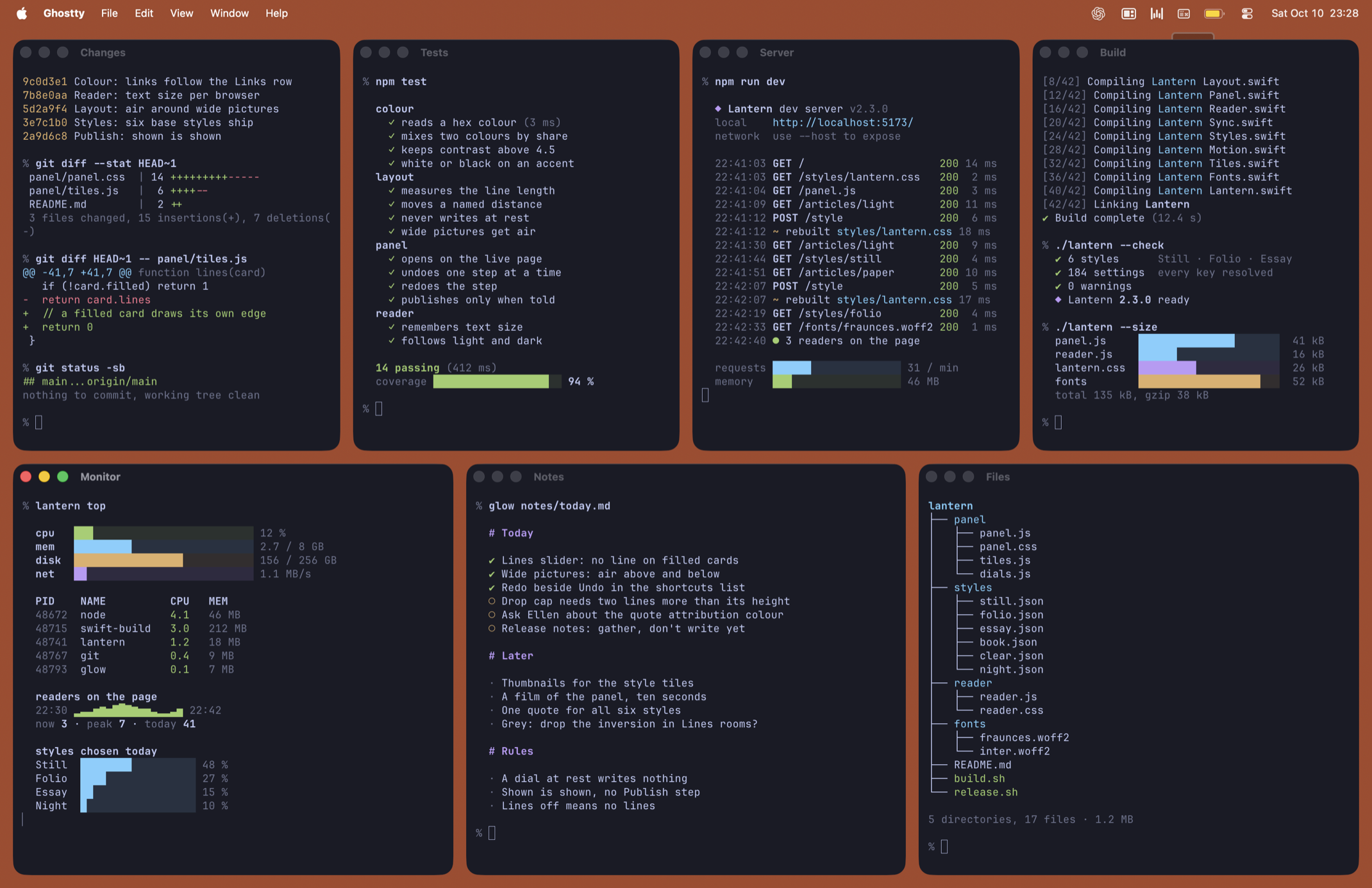Viewport: 1372px width, 888px height.
Task: Click 'fraunces.woff2' in Files tree
Action: pos(1024,737)
